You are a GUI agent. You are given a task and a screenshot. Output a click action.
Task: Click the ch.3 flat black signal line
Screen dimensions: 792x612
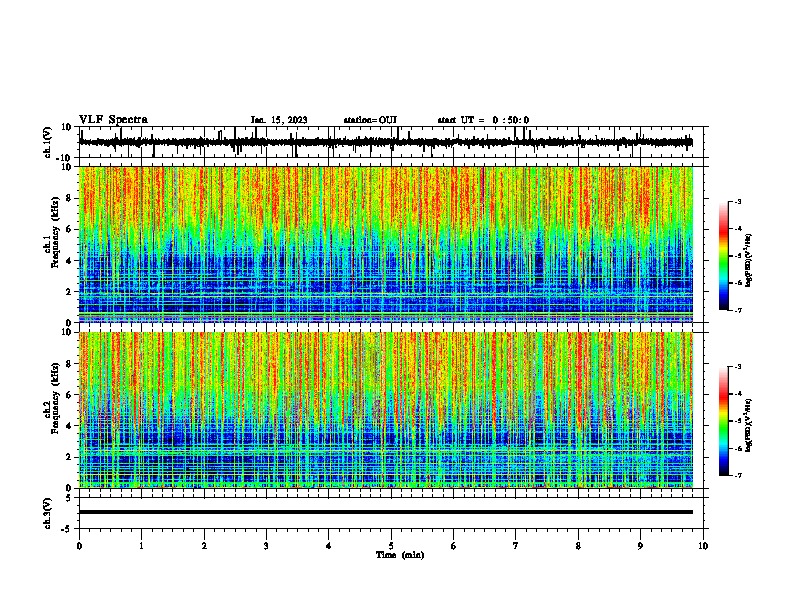point(386,512)
